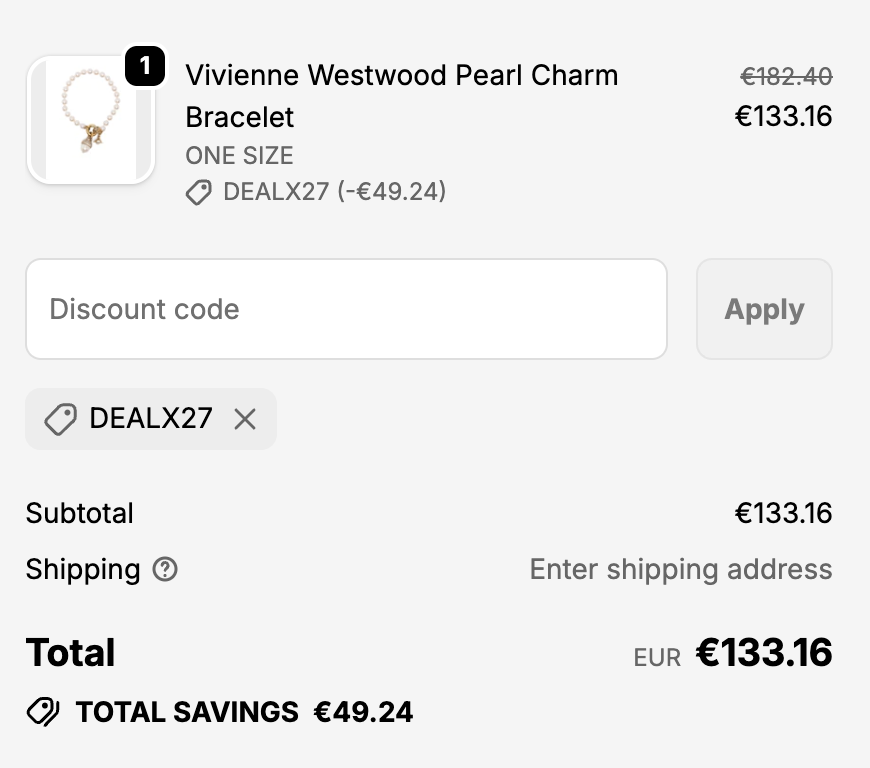Click the TOTAL SAVINGS text

(x=187, y=712)
